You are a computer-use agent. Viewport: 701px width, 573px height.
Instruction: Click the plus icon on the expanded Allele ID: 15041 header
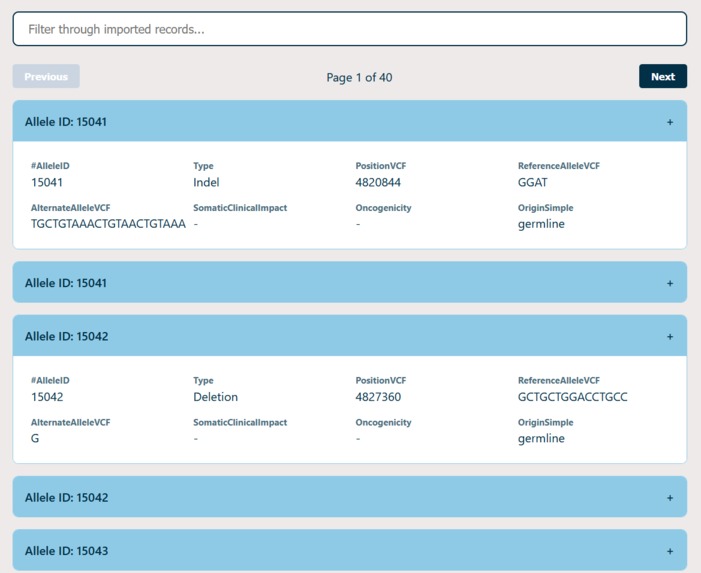pos(670,122)
